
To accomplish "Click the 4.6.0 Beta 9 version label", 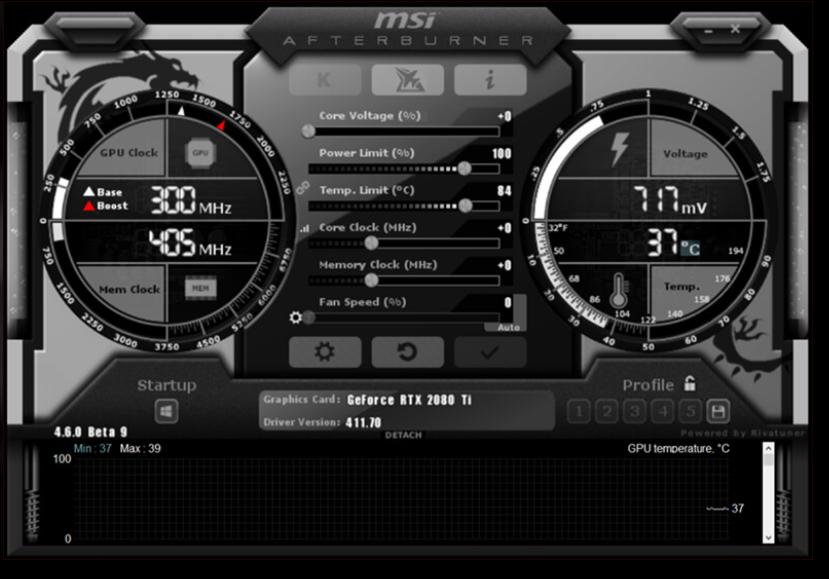I will click(90, 432).
